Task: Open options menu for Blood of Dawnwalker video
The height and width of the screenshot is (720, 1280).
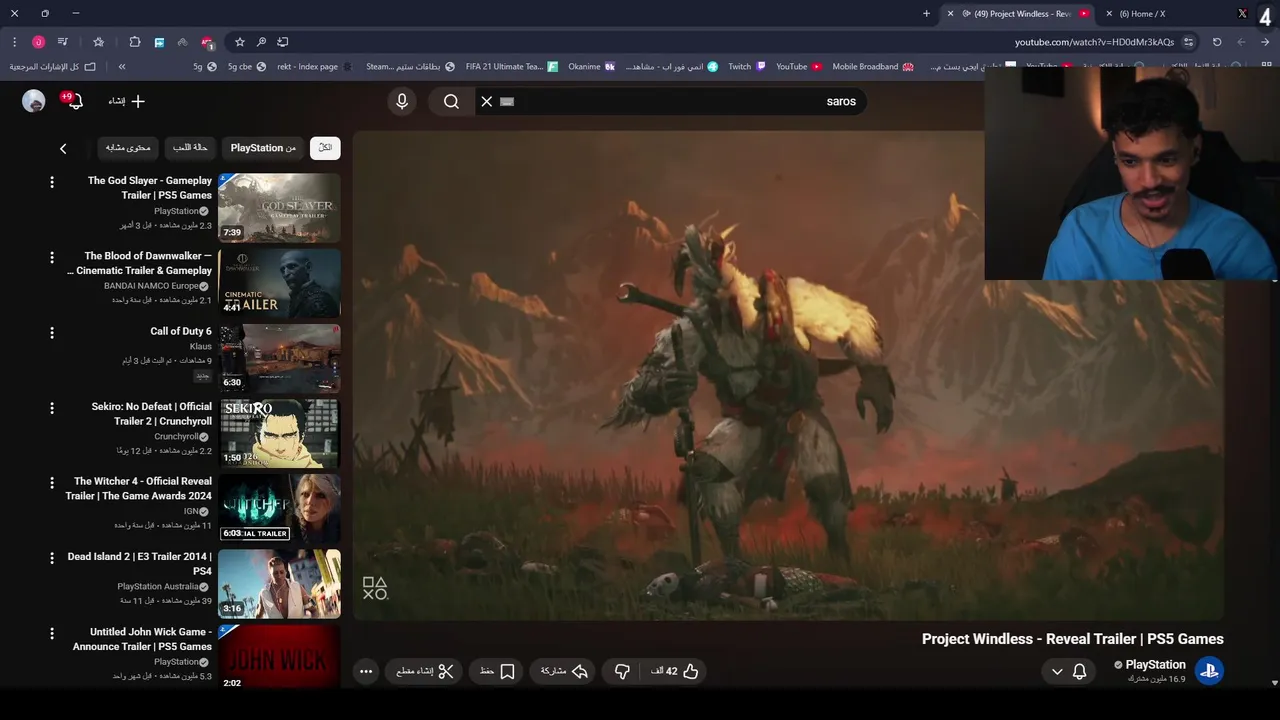Action: 52,257
